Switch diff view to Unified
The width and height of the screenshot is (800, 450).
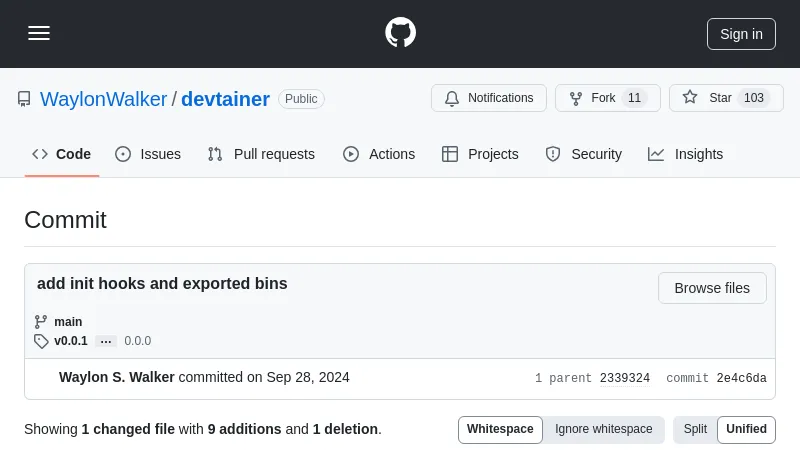(x=746, y=429)
